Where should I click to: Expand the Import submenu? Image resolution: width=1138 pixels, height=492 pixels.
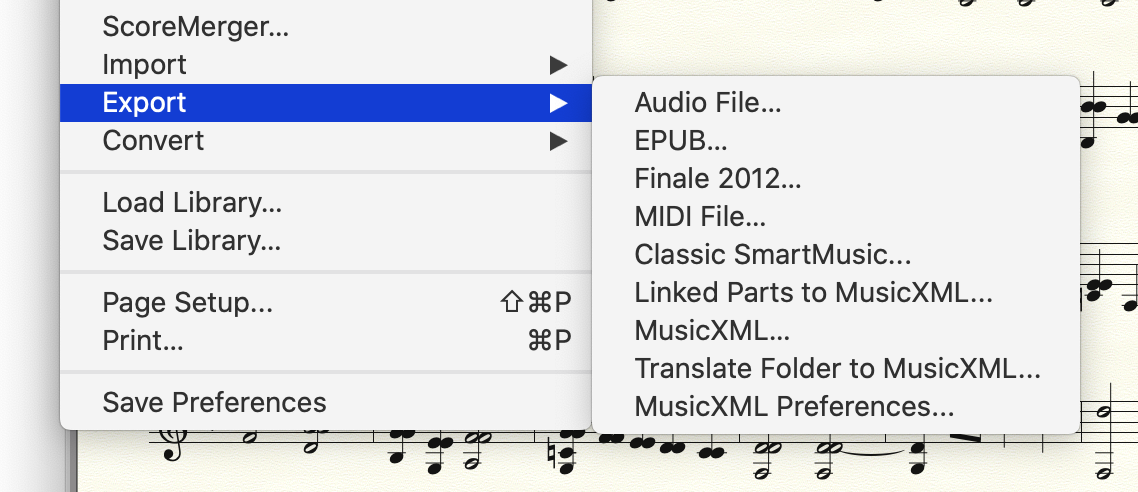tap(144, 65)
